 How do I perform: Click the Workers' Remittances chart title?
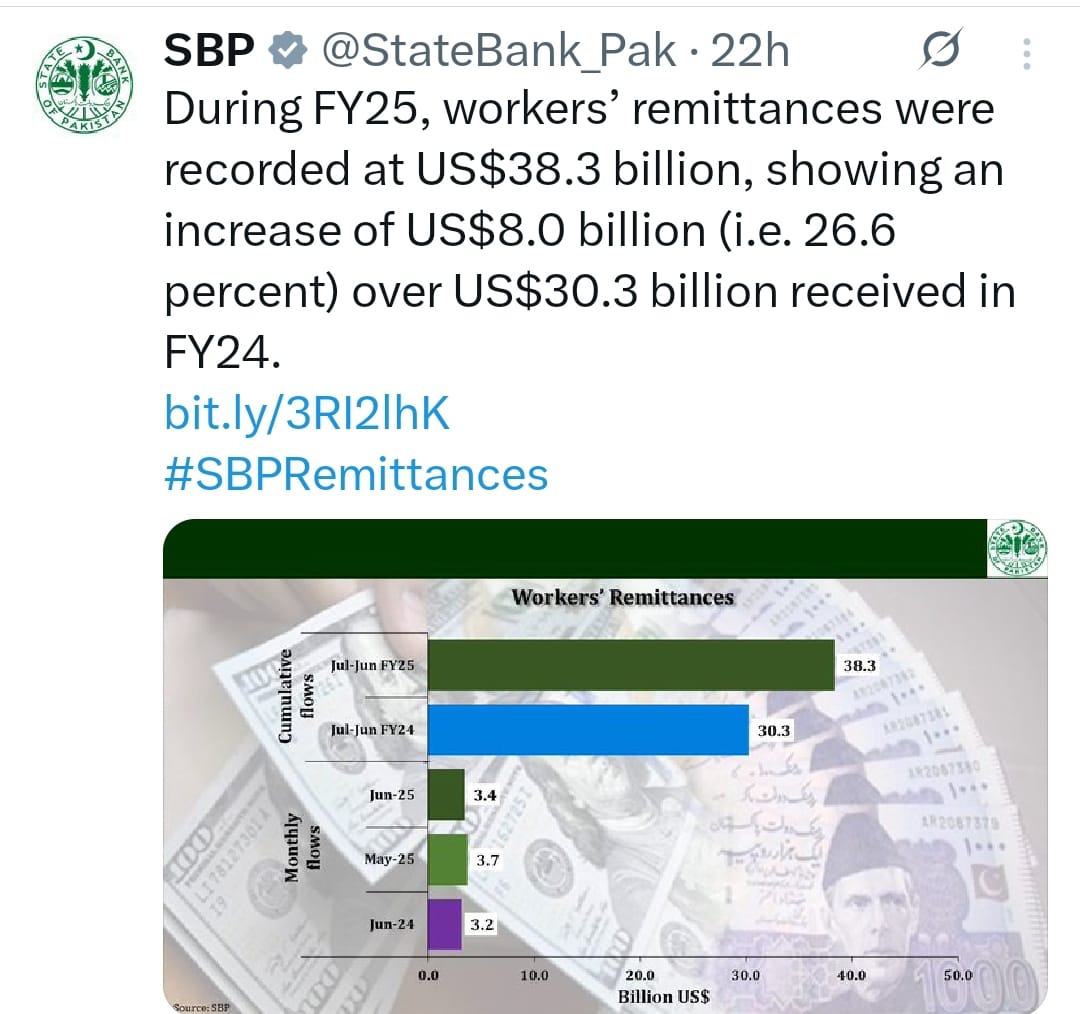click(x=623, y=597)
